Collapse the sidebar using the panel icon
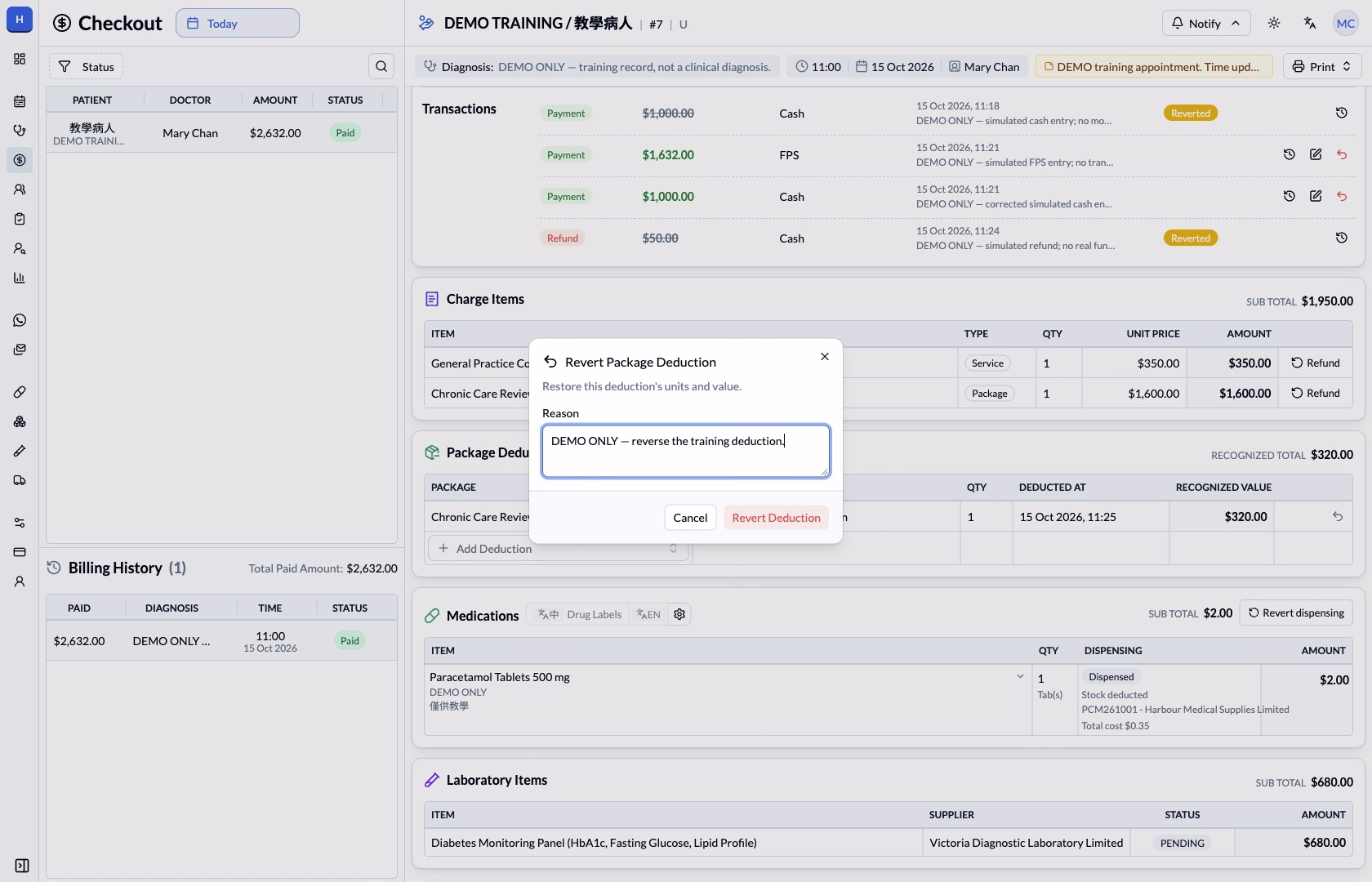The height and width of the screenshot is (882, 1372). [x=22, y=866]
